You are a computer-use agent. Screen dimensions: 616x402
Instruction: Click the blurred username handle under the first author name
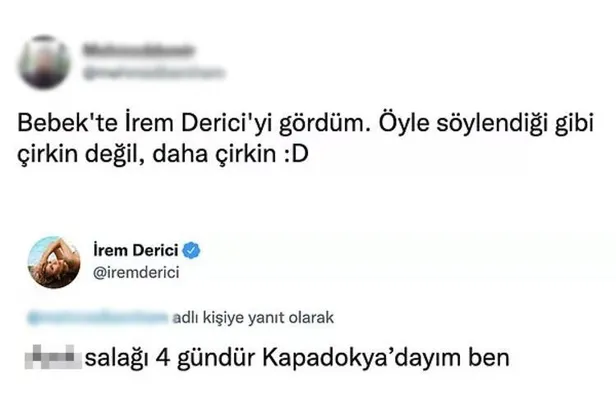coord(155,73)
